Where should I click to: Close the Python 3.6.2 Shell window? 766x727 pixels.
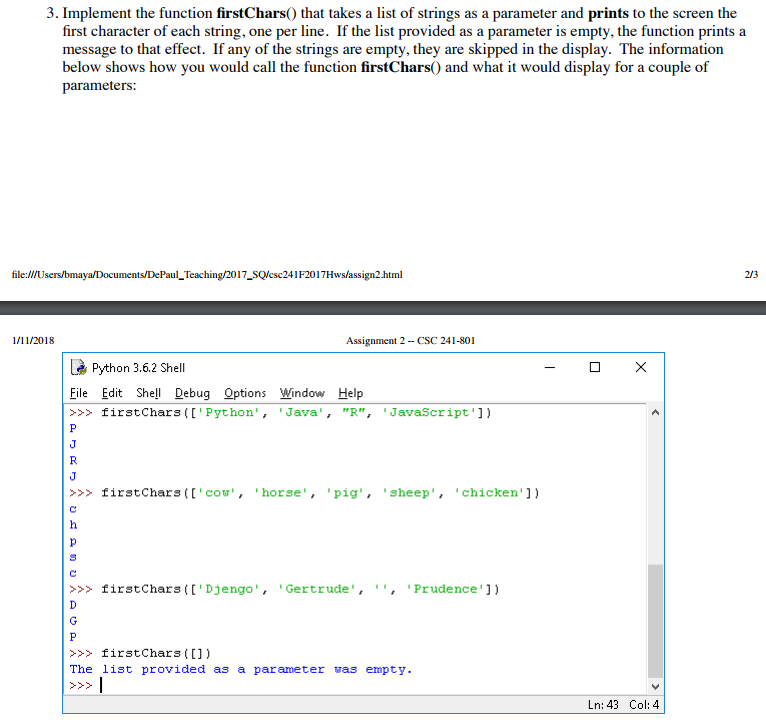point(641,367)
